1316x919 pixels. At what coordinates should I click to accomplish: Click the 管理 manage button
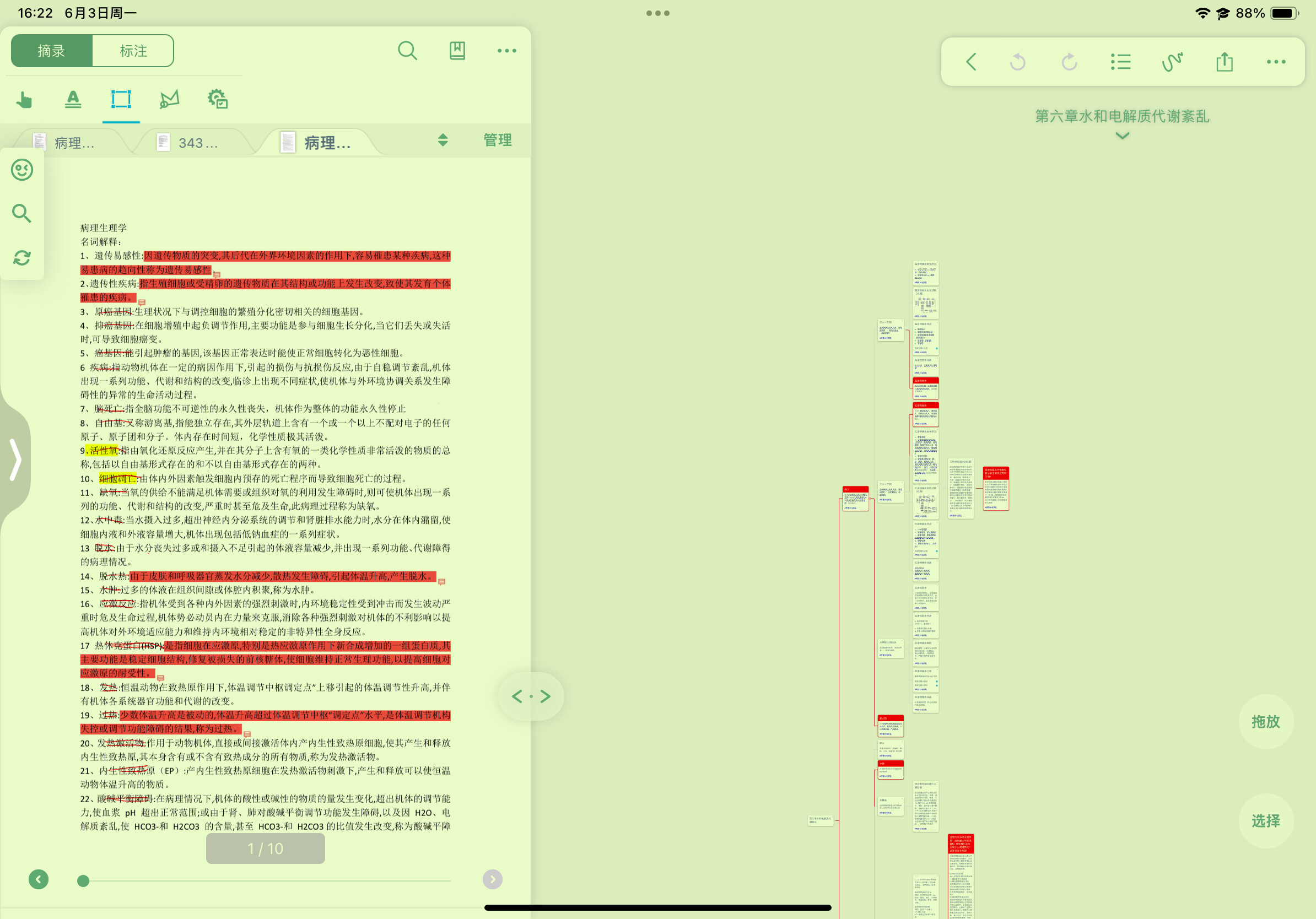(498, 140)
